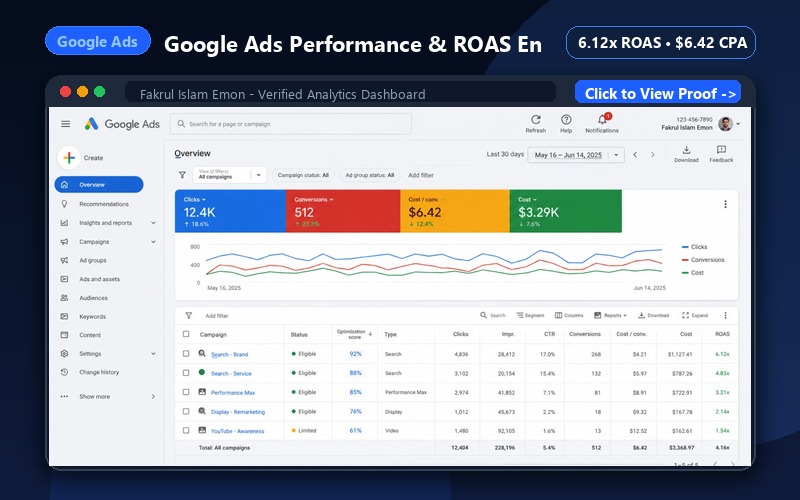Open the scorecard three-dot menu
Viewport: 800px width, 500px height.
(725, 204)
